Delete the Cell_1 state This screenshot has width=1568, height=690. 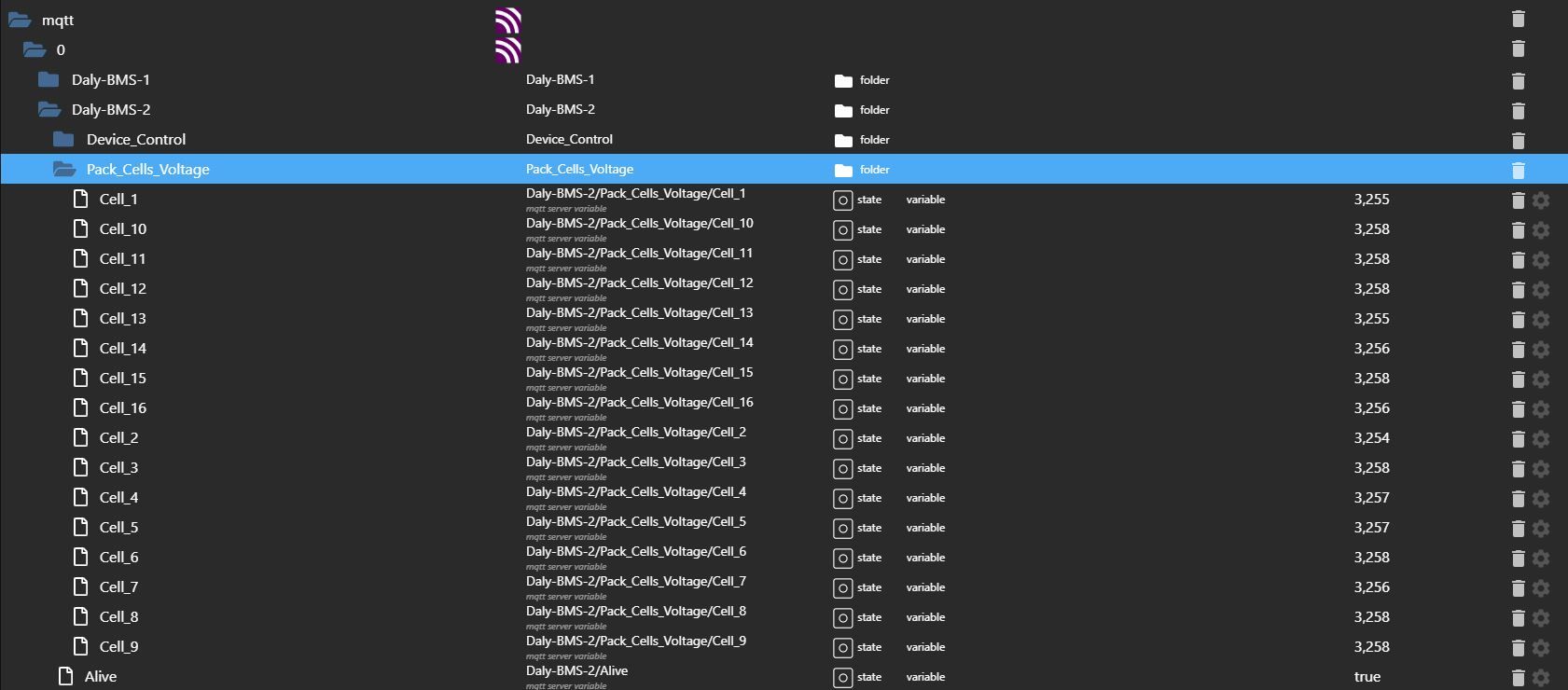(1518, 200)
